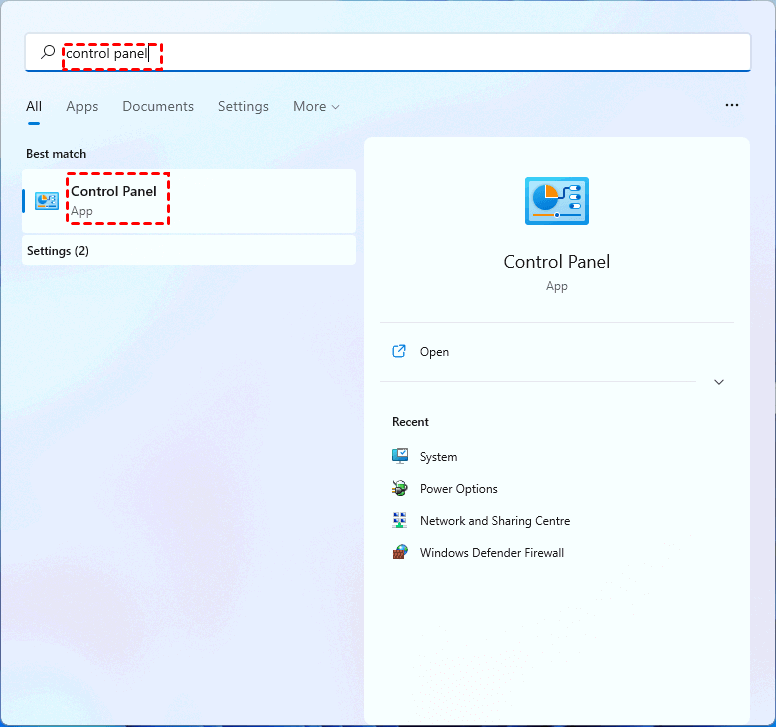Click the System recent item icon
The height and width of the screenshot is (727, 776).
tap(400, 456)
